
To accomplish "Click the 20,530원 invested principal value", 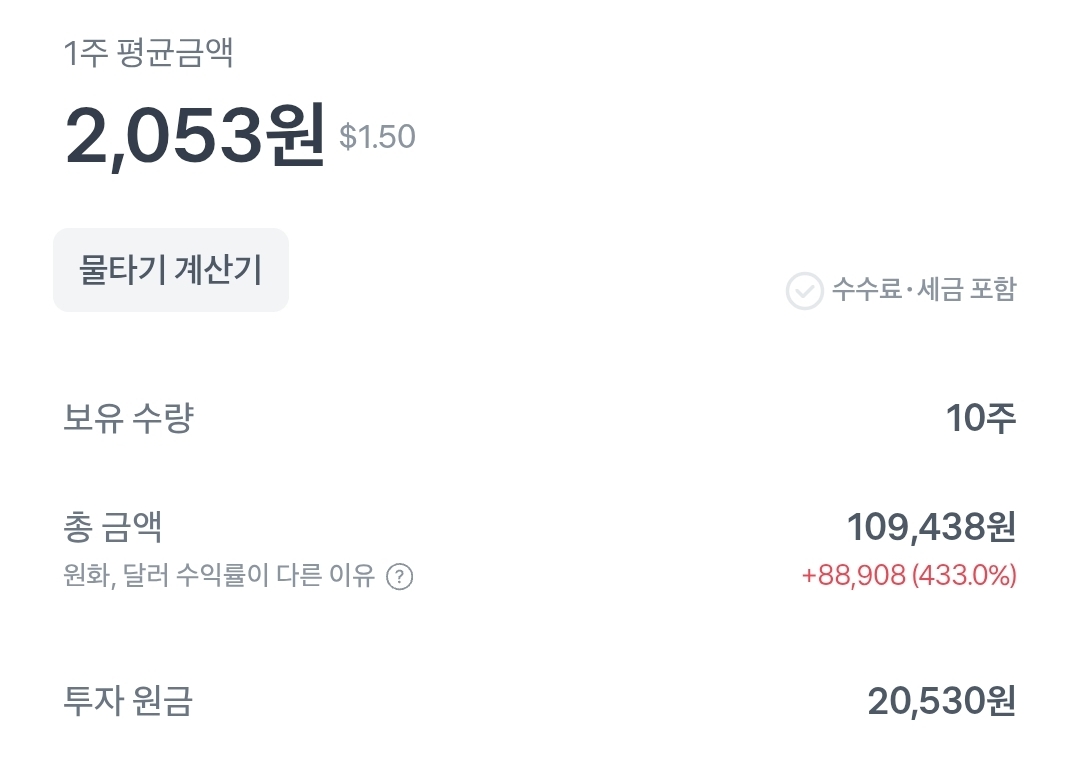I will (941, 702).
